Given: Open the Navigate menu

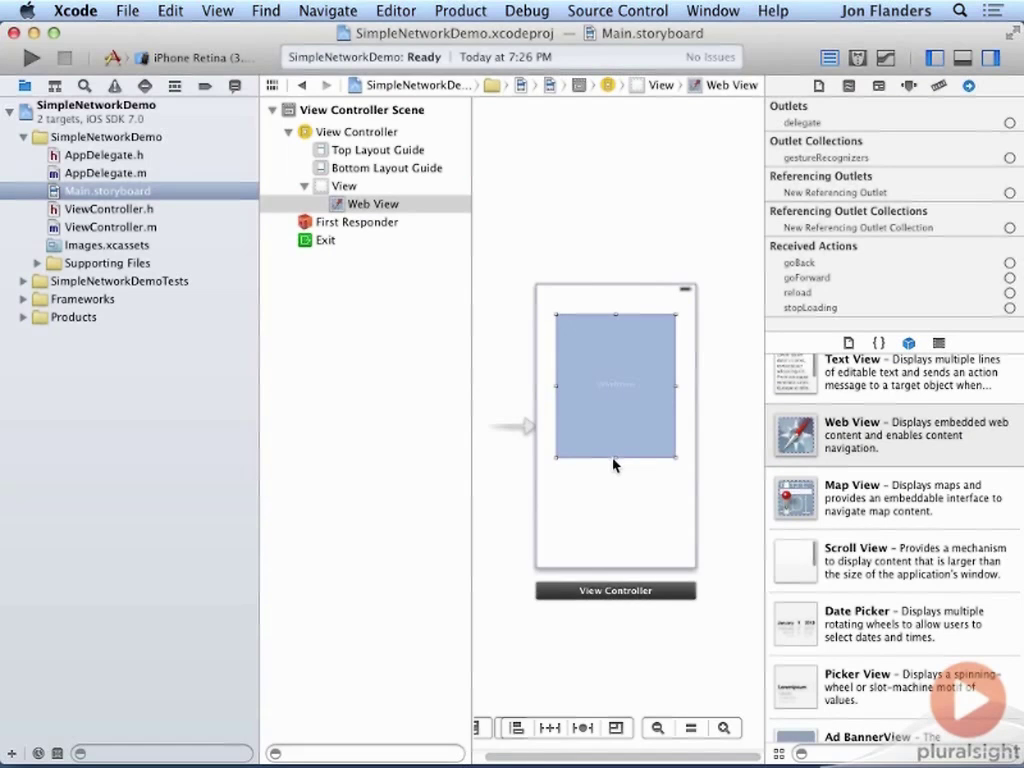Looking at the screenshot, I should [x=328, y=11].
